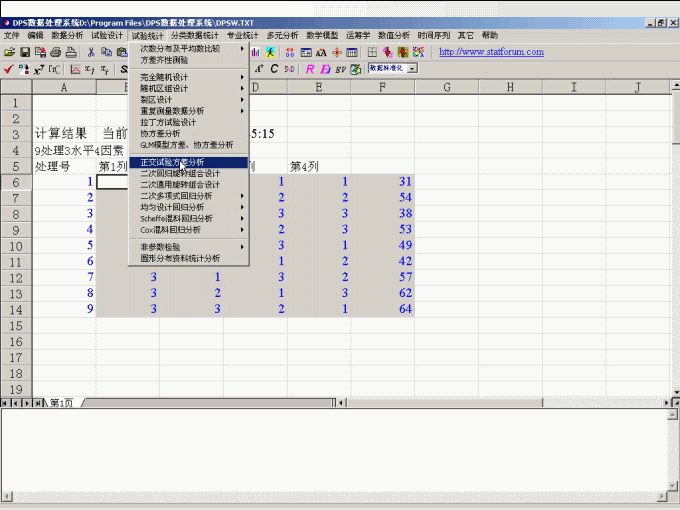
Task: Open the 多元分析 menu
Action: [x=282, y=35]
